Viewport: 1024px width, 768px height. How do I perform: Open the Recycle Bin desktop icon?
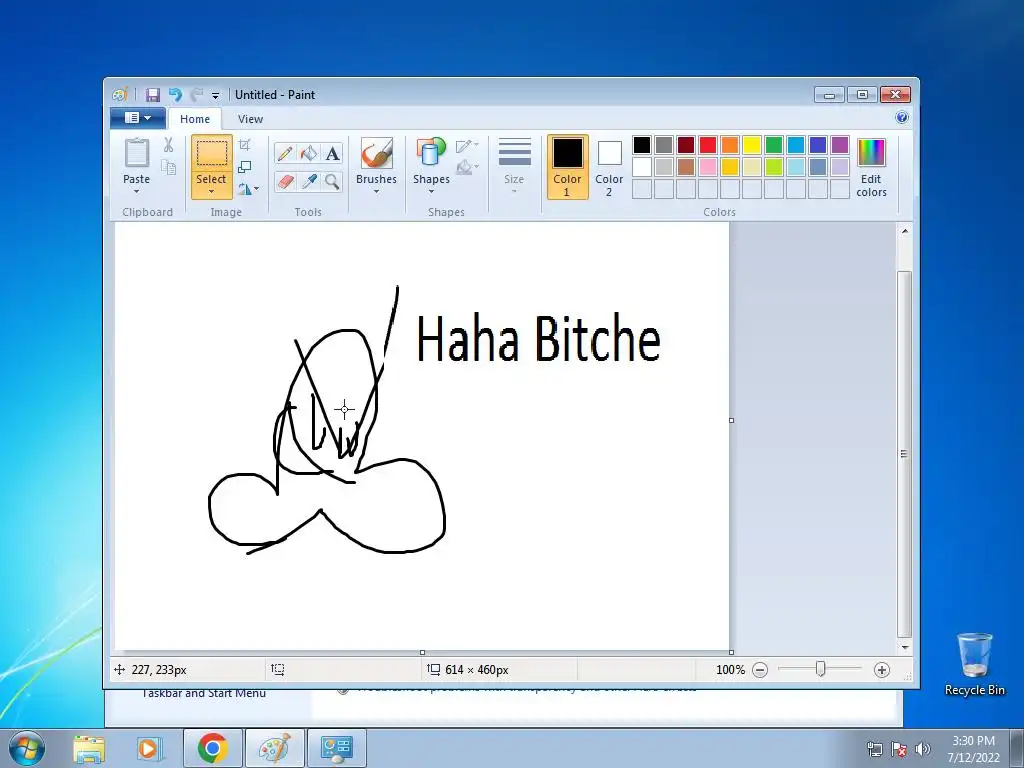click(974, 664)
